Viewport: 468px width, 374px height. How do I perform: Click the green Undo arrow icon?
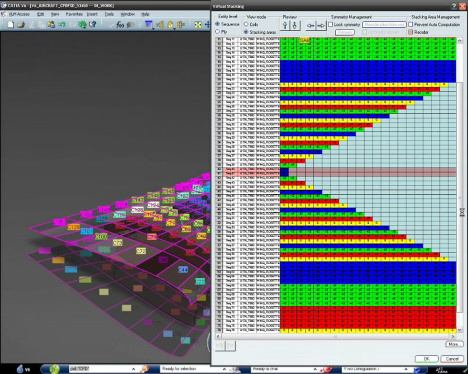61,24
